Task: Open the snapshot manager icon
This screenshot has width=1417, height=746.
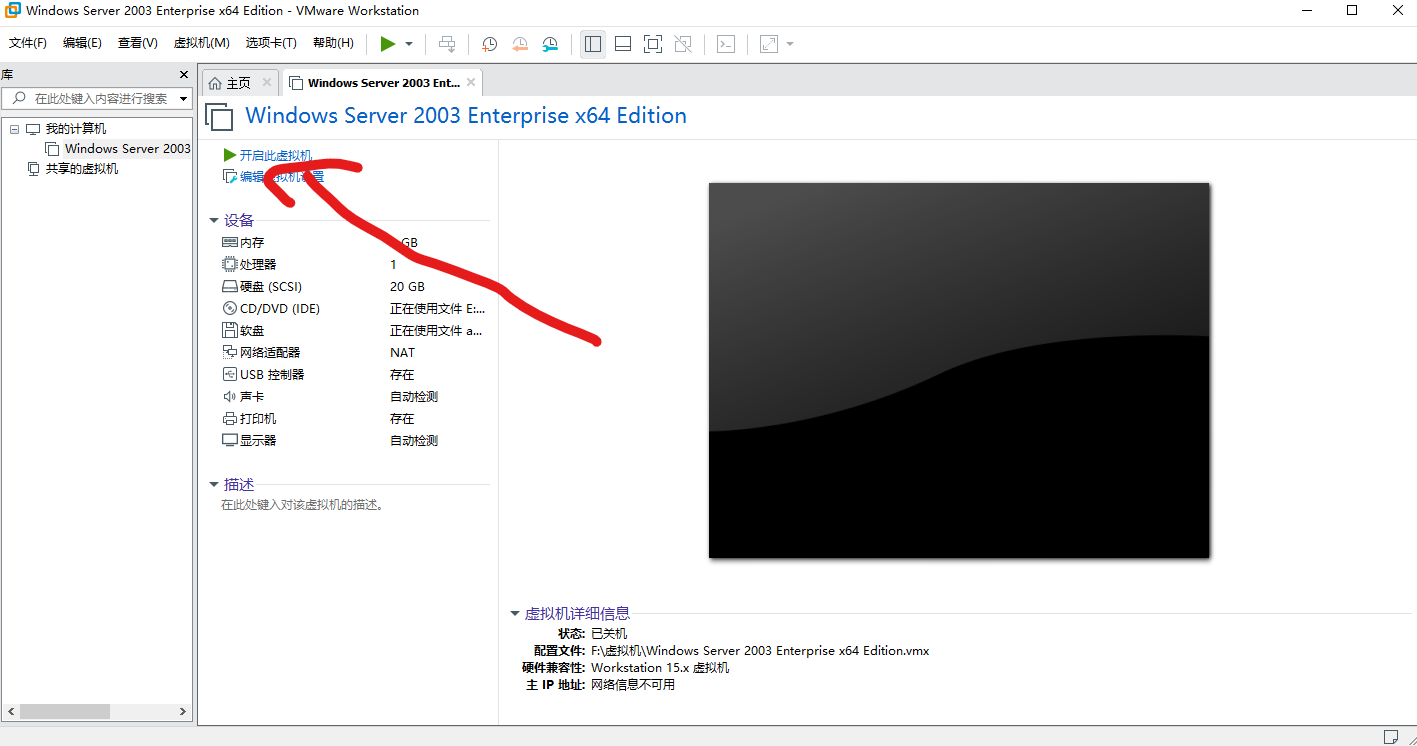Action: [x=551, y=44]
